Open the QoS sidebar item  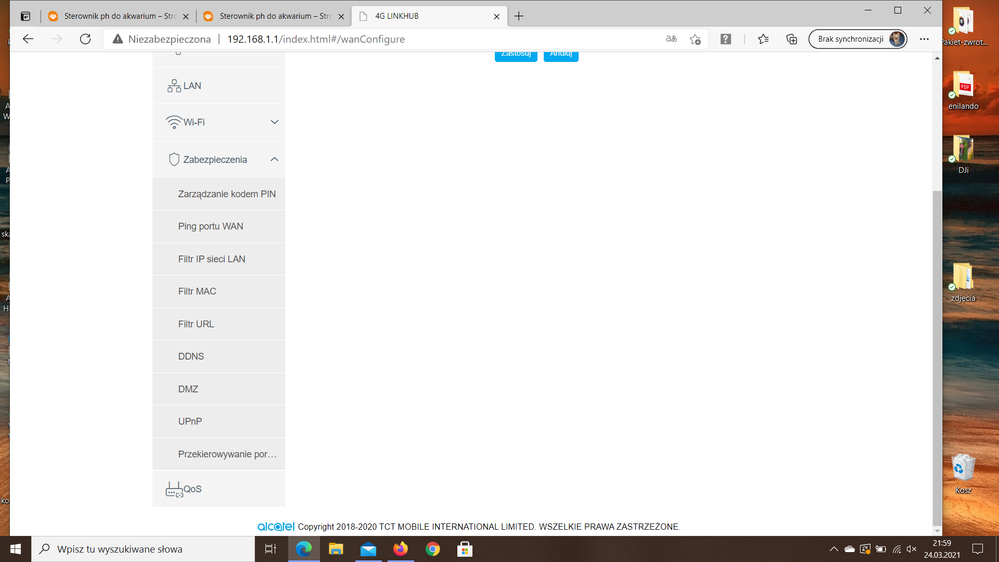pyautogui.click(x=192, y=489)
